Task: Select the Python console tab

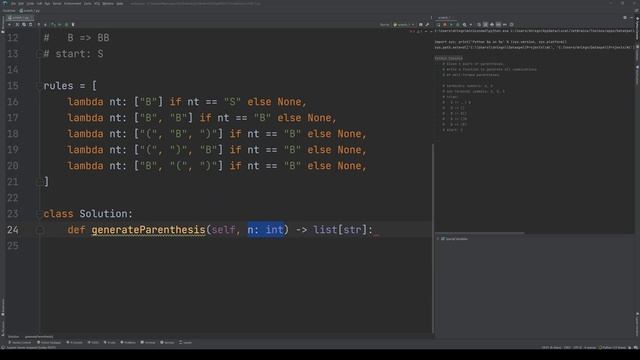Action: click(444, 18)
